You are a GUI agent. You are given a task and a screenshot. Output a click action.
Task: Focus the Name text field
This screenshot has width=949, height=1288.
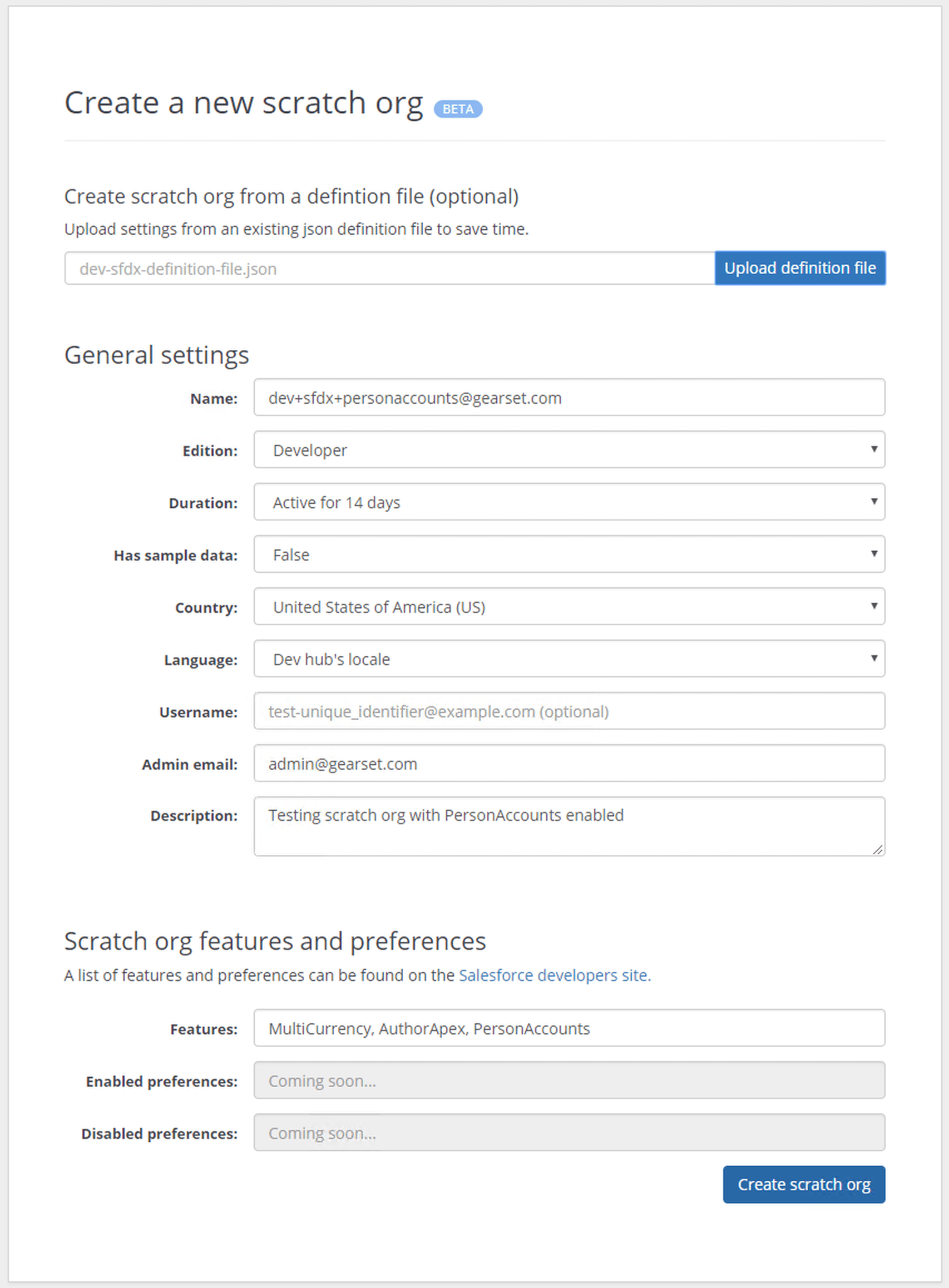pos(569,398)
